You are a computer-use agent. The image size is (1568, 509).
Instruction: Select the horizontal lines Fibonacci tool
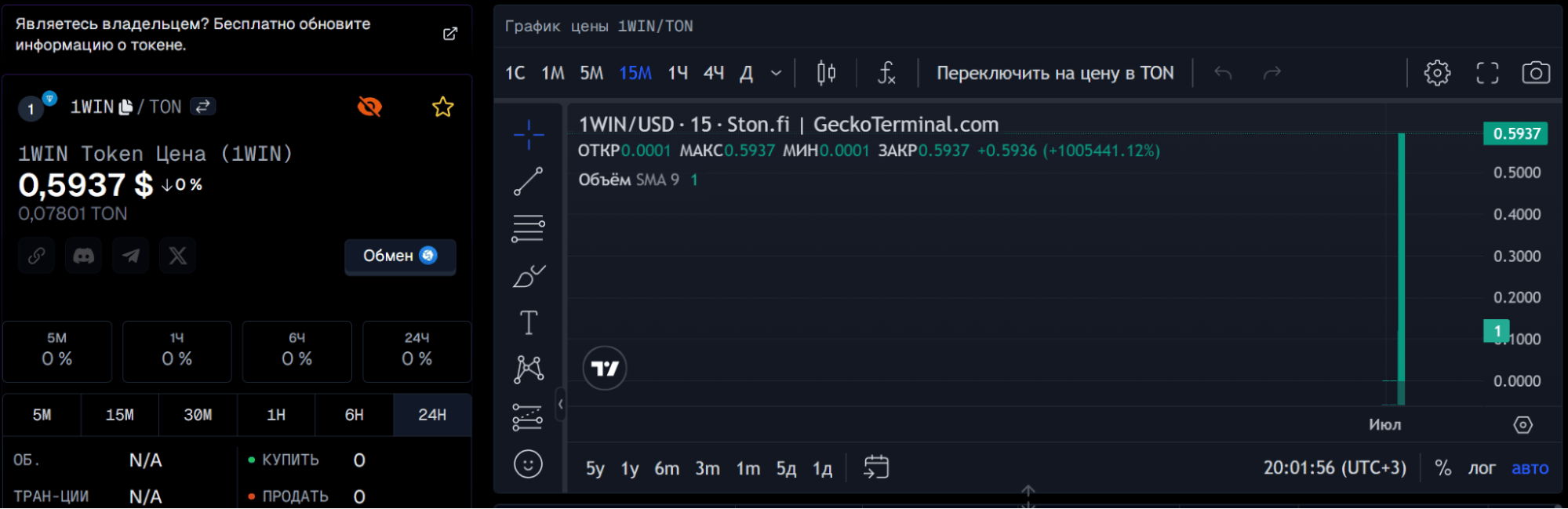coord(529,228)
